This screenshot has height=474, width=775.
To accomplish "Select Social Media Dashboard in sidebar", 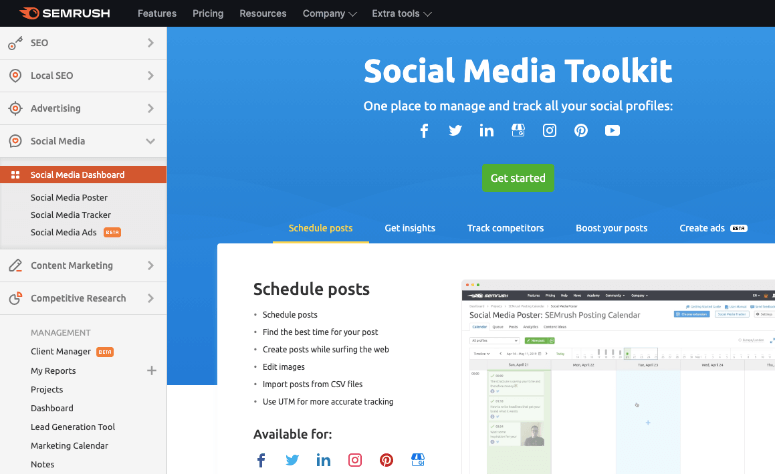I will click(83, 175).
